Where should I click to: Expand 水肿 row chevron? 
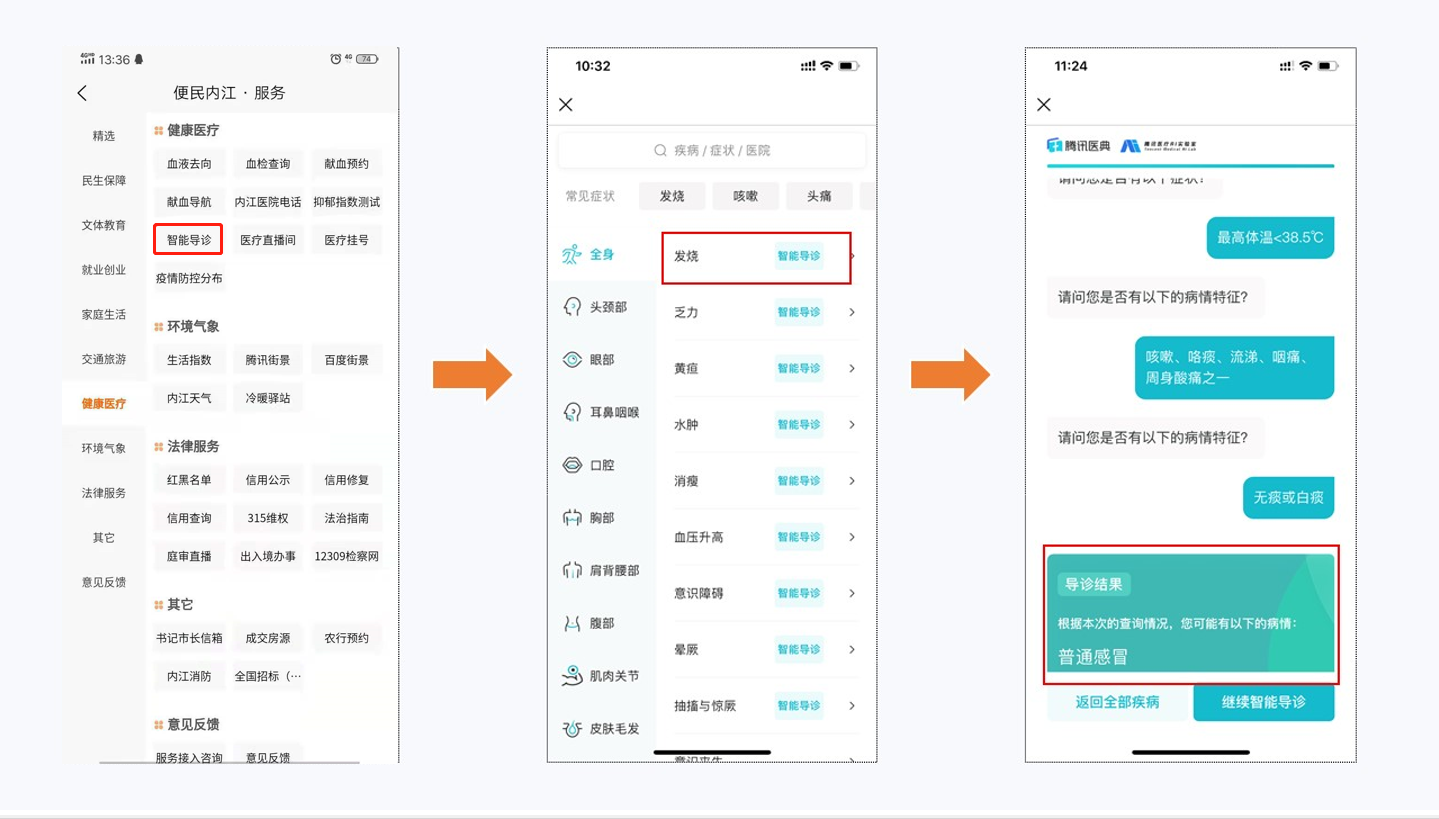pos(852,424)
